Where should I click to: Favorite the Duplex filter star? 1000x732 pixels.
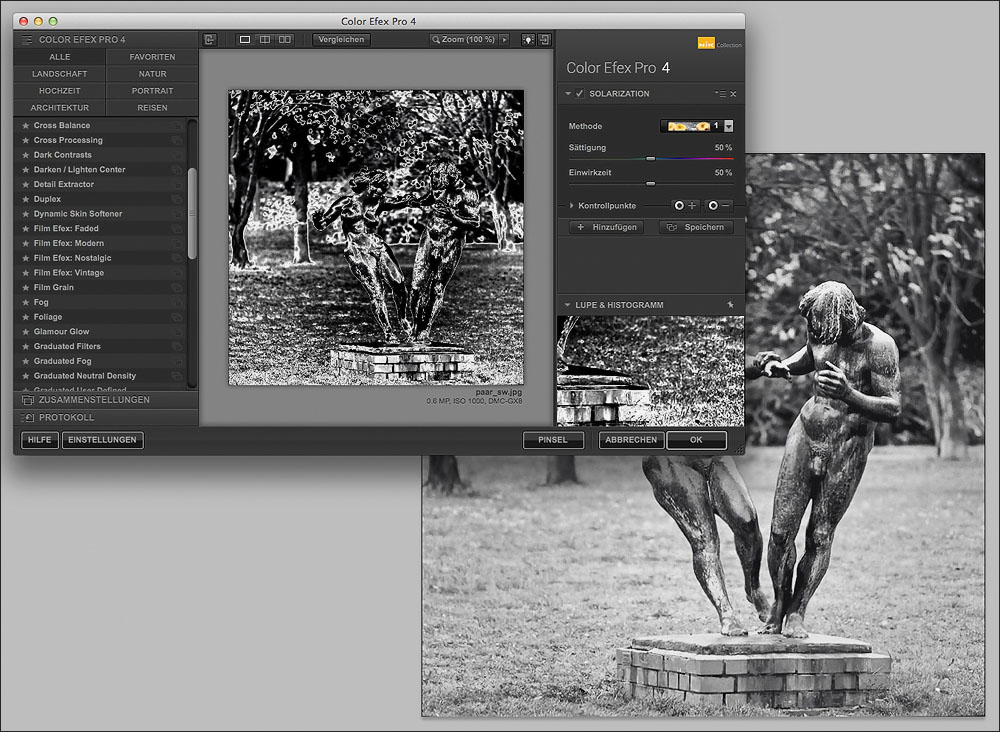[x=26, y=199]
